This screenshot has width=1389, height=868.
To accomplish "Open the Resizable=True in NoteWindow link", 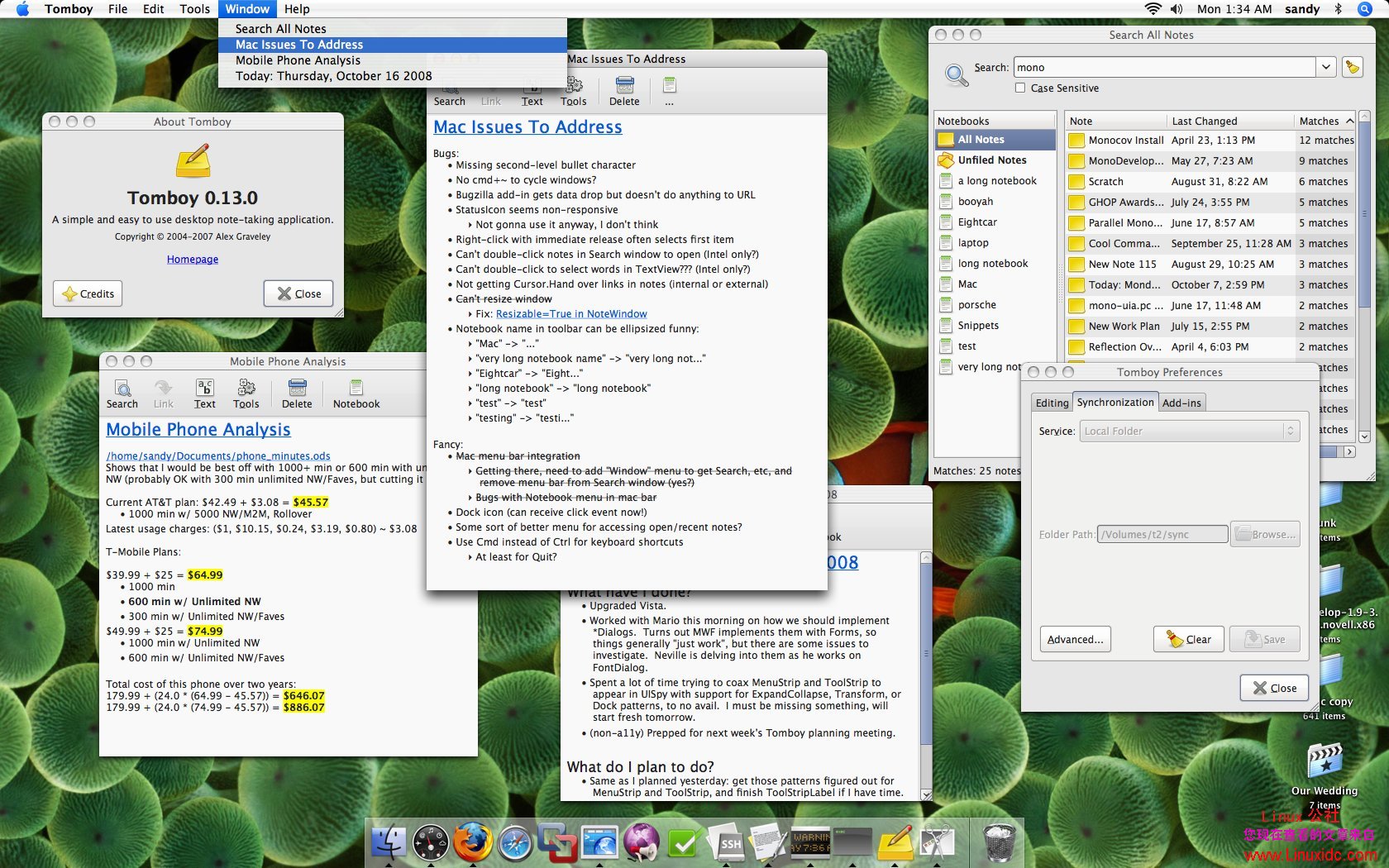I will pyautogui.click(x=571, y=314).
